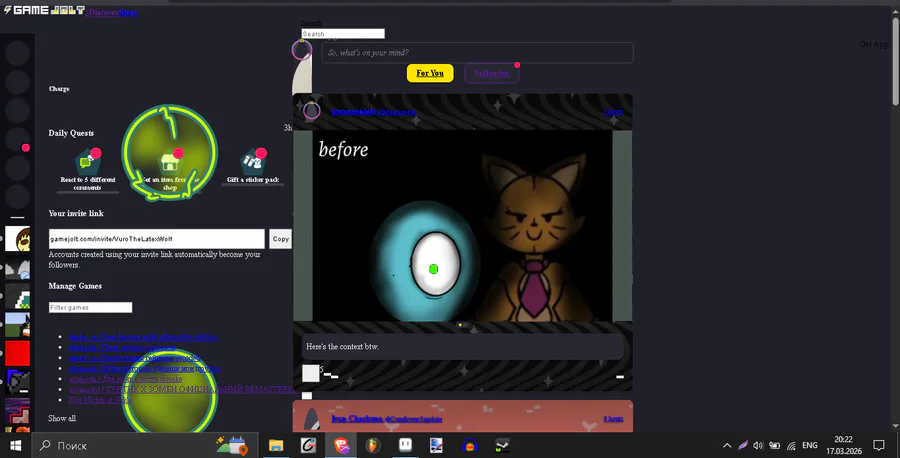900x458 pixels.
Task: Click the 'Here's the context btw.' text
Action: pos(342,347)
